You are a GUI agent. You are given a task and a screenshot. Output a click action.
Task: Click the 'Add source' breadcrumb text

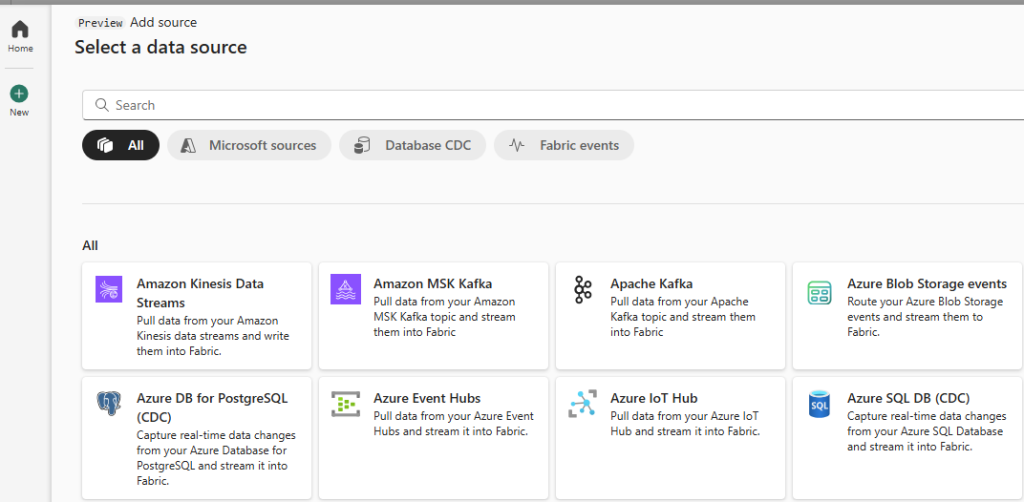(x=163, y=22)
